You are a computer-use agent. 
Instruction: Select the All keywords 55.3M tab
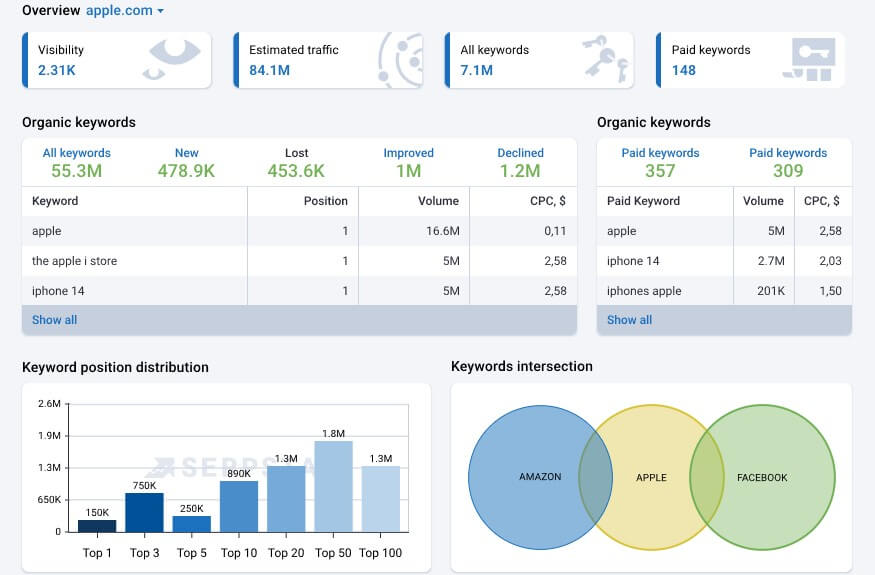tap(76, 162)
